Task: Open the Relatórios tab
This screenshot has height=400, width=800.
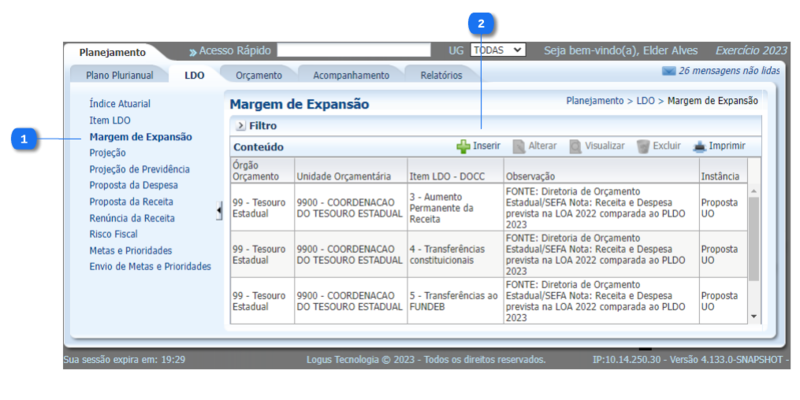Action: 441,75
